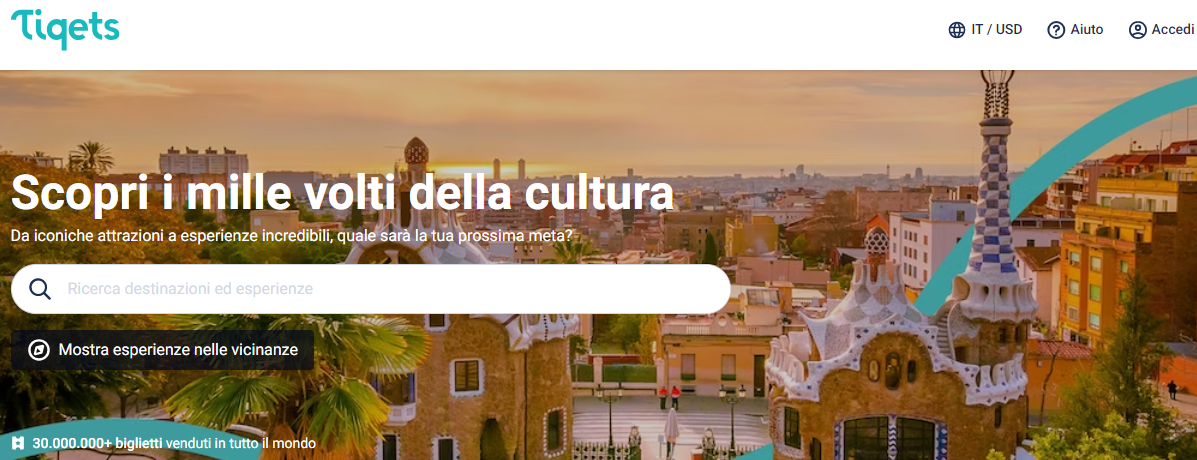Focus the Ricerca destinazioni ed esperienze field
The width and height of the screenshot is (1197, 460).
[x=370, y=289]
